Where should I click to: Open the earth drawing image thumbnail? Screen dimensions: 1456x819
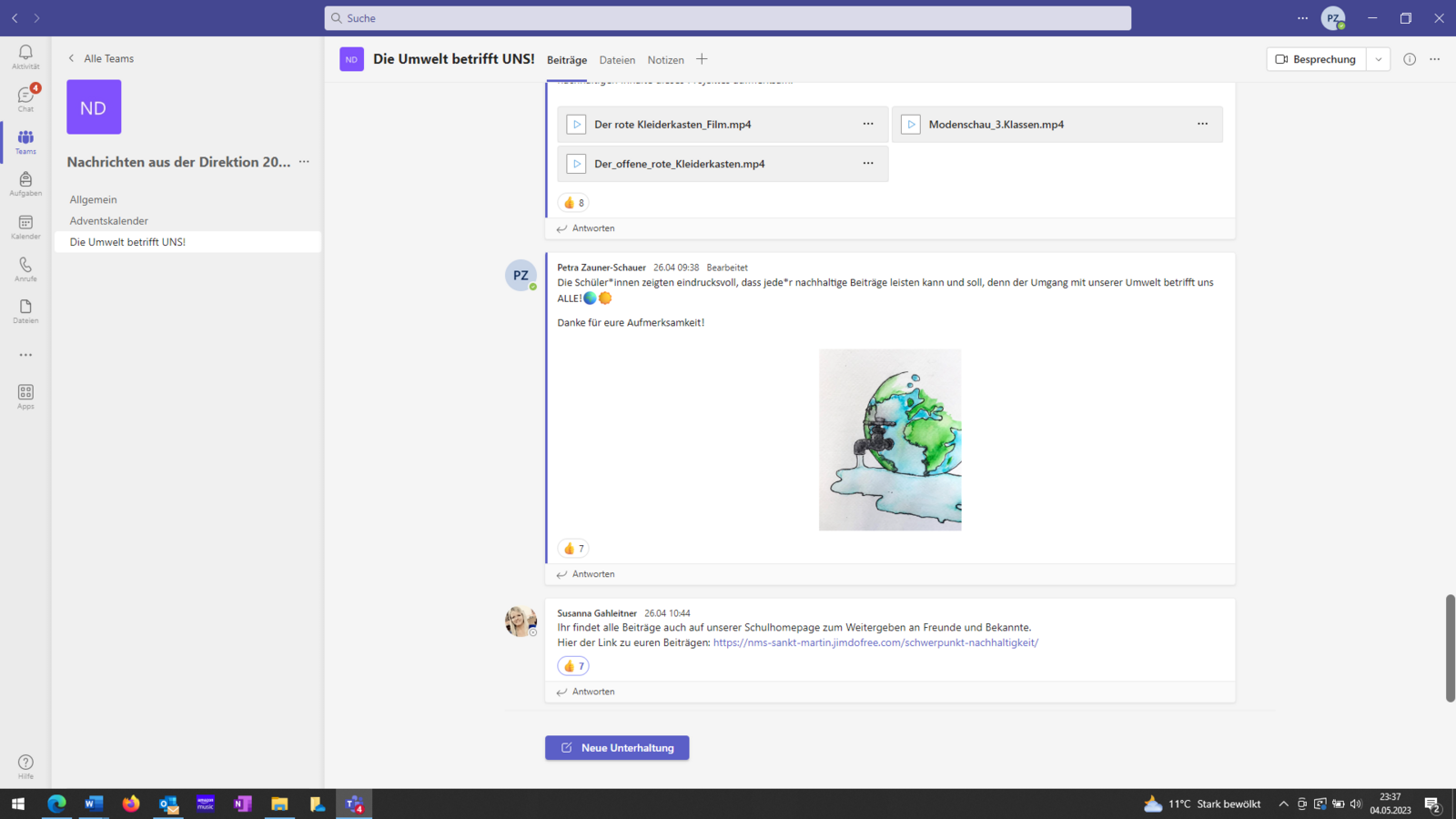tap(890, 440)
